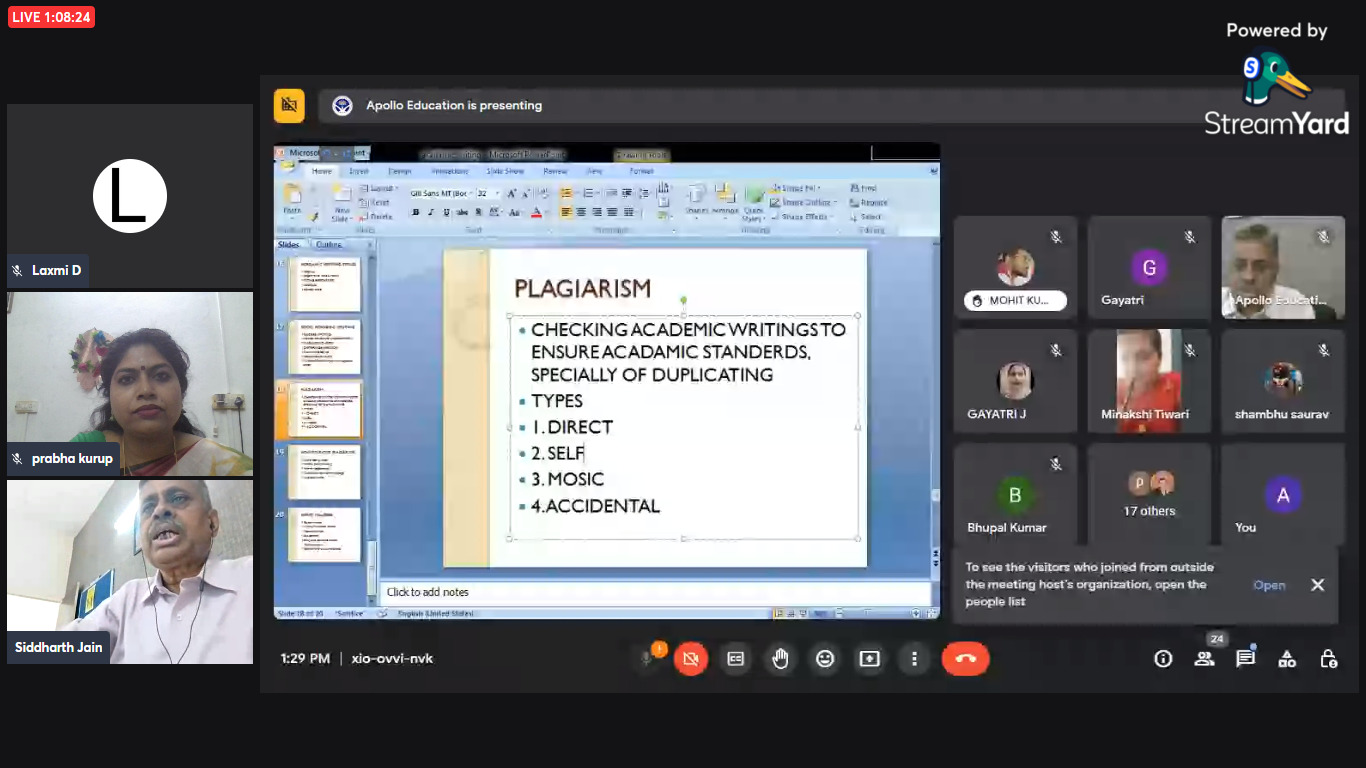Open the Arrange dropdown
Screen dimensions: 1366x768
click(x=725, y=200)
